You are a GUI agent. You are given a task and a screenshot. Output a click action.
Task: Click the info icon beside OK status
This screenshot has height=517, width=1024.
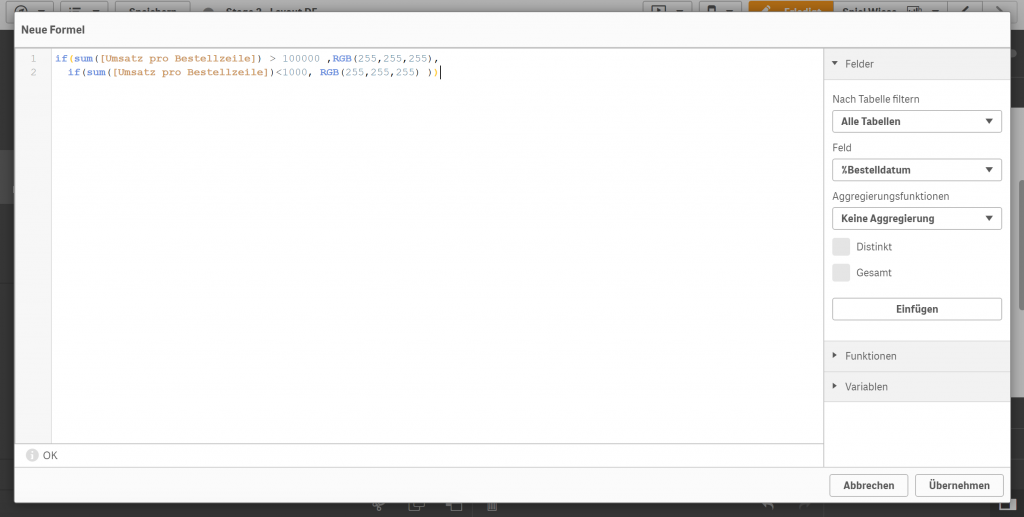click(x=32, y=455)
